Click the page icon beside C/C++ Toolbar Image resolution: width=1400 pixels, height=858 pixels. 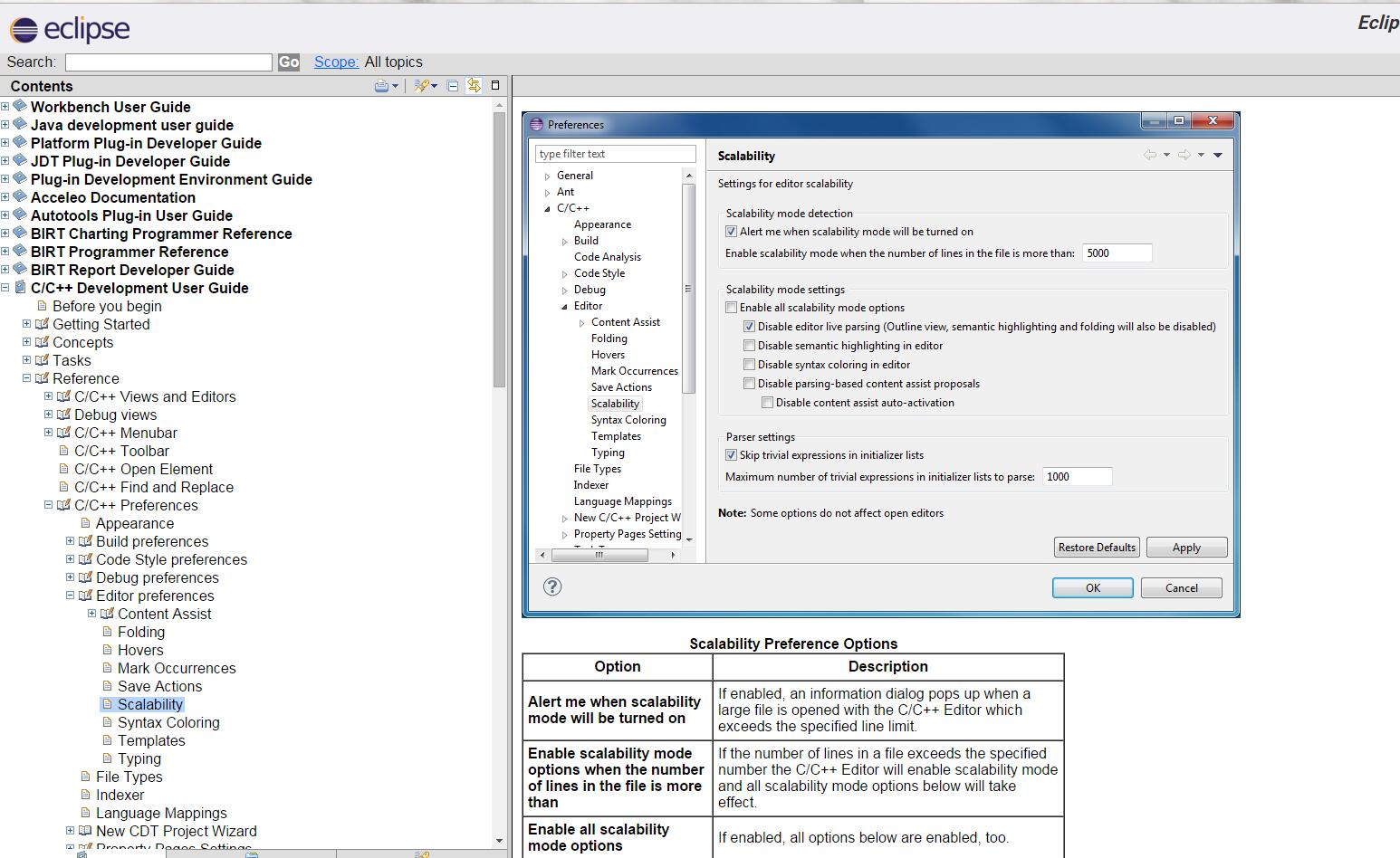[63, 451]
